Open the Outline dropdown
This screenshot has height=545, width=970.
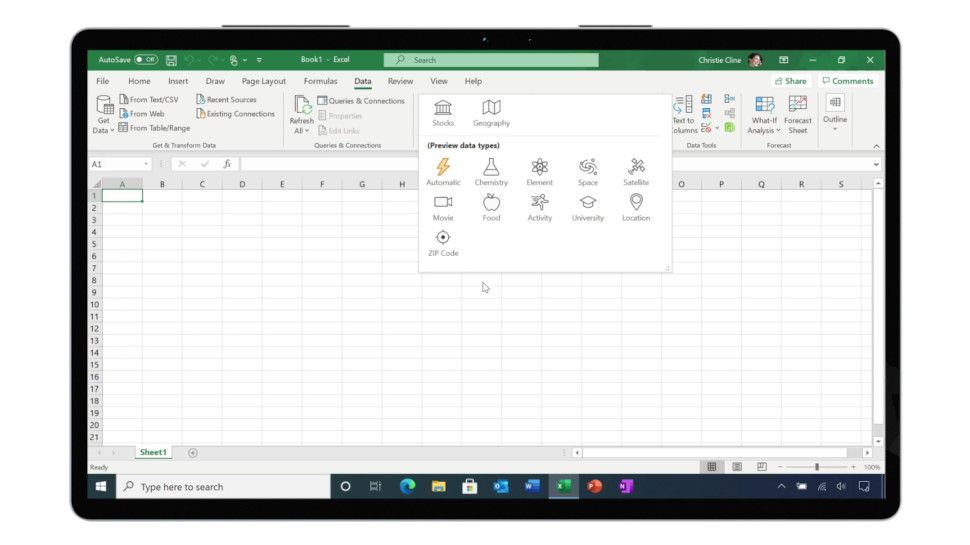(835, 113)
